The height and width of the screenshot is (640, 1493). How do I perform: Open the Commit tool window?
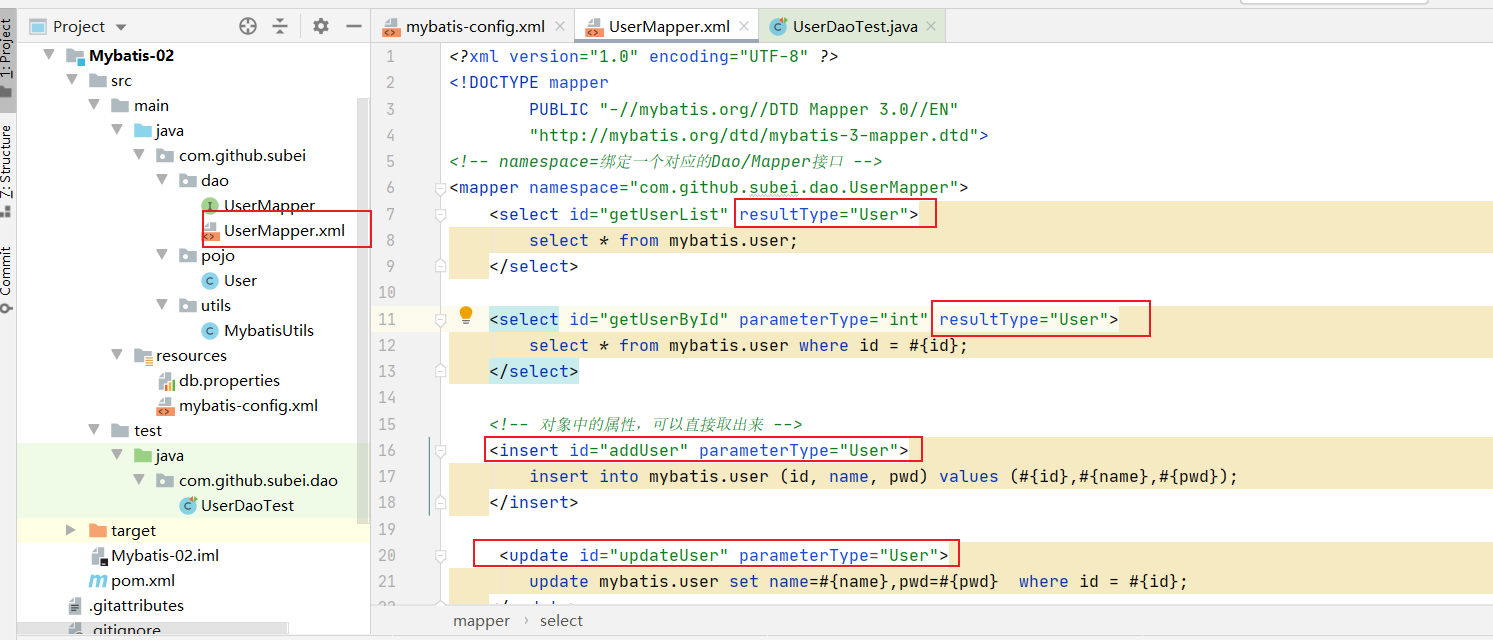point(7,275)
